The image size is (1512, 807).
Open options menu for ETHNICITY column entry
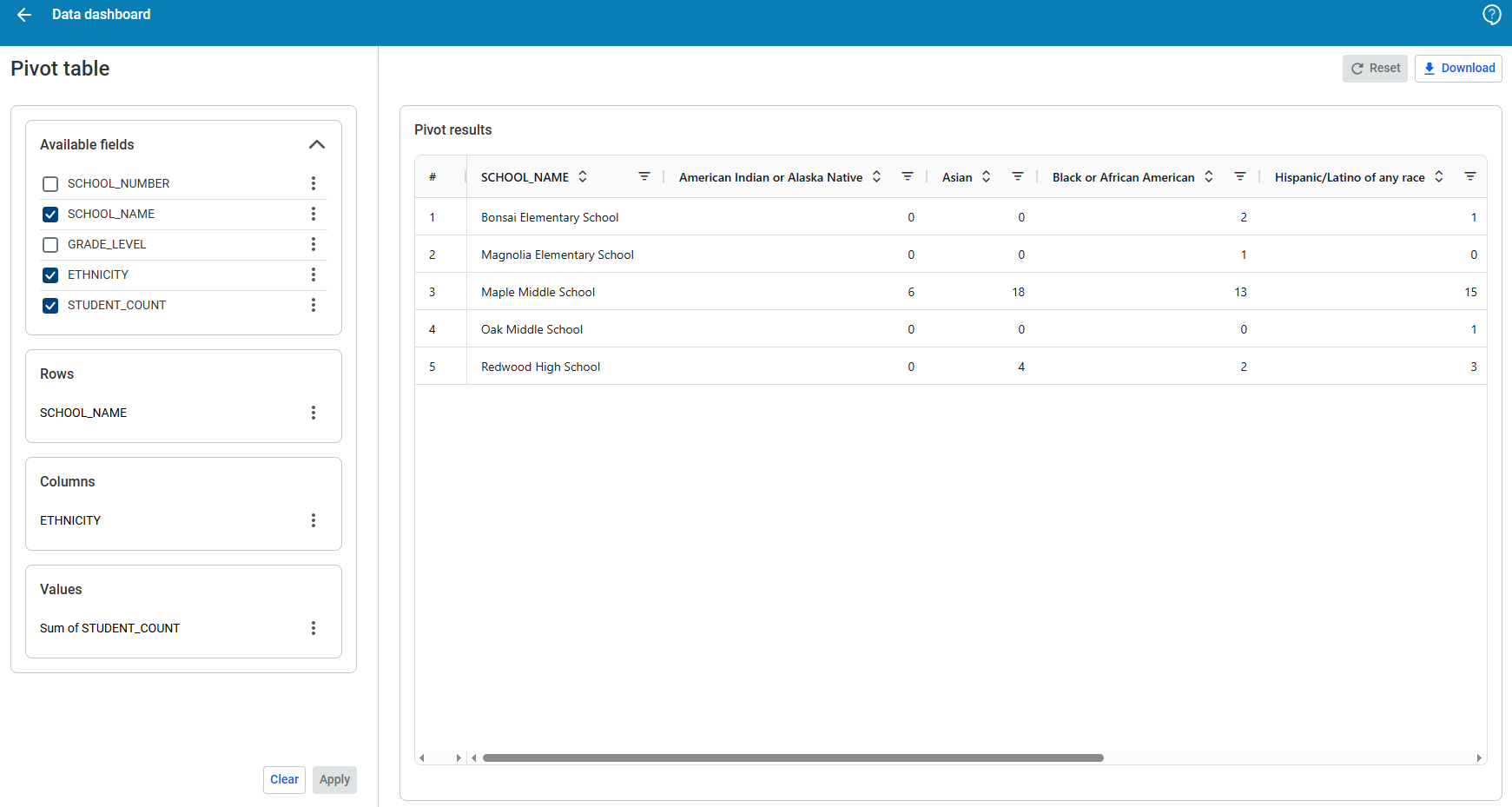point(314,520)
